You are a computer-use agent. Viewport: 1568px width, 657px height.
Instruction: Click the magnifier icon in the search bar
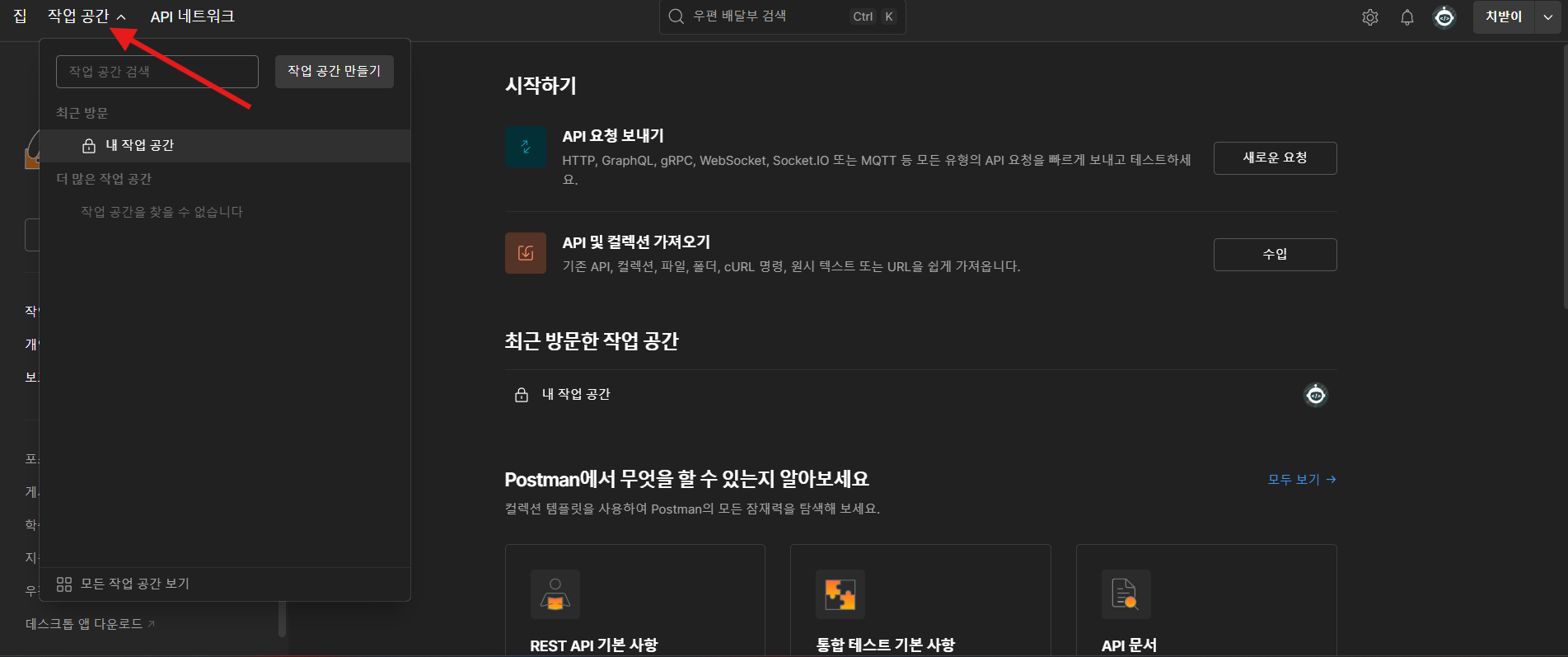[676, 16]
